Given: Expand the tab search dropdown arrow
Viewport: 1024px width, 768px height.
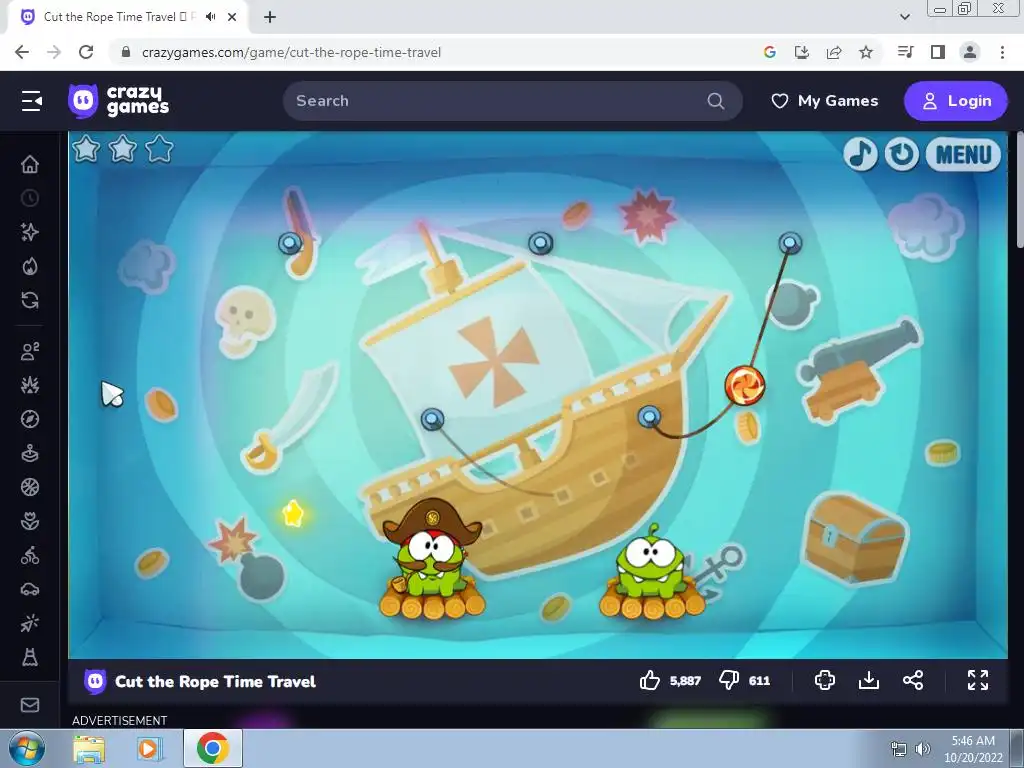Looking at the screenshot, I should [904, 17].
